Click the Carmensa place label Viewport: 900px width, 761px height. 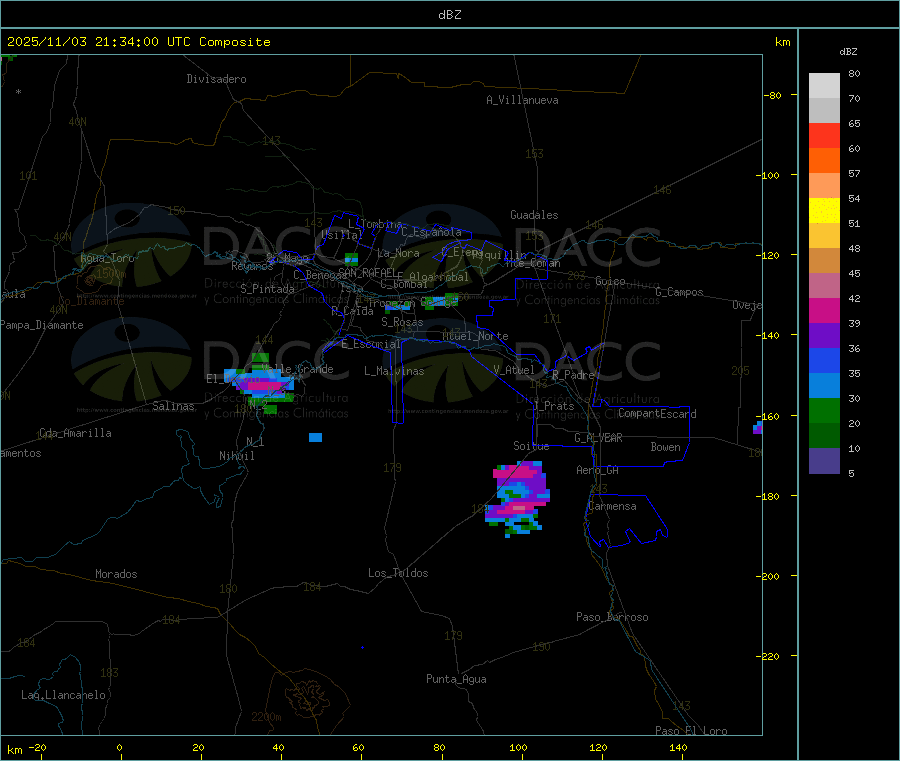pos(612,506)
